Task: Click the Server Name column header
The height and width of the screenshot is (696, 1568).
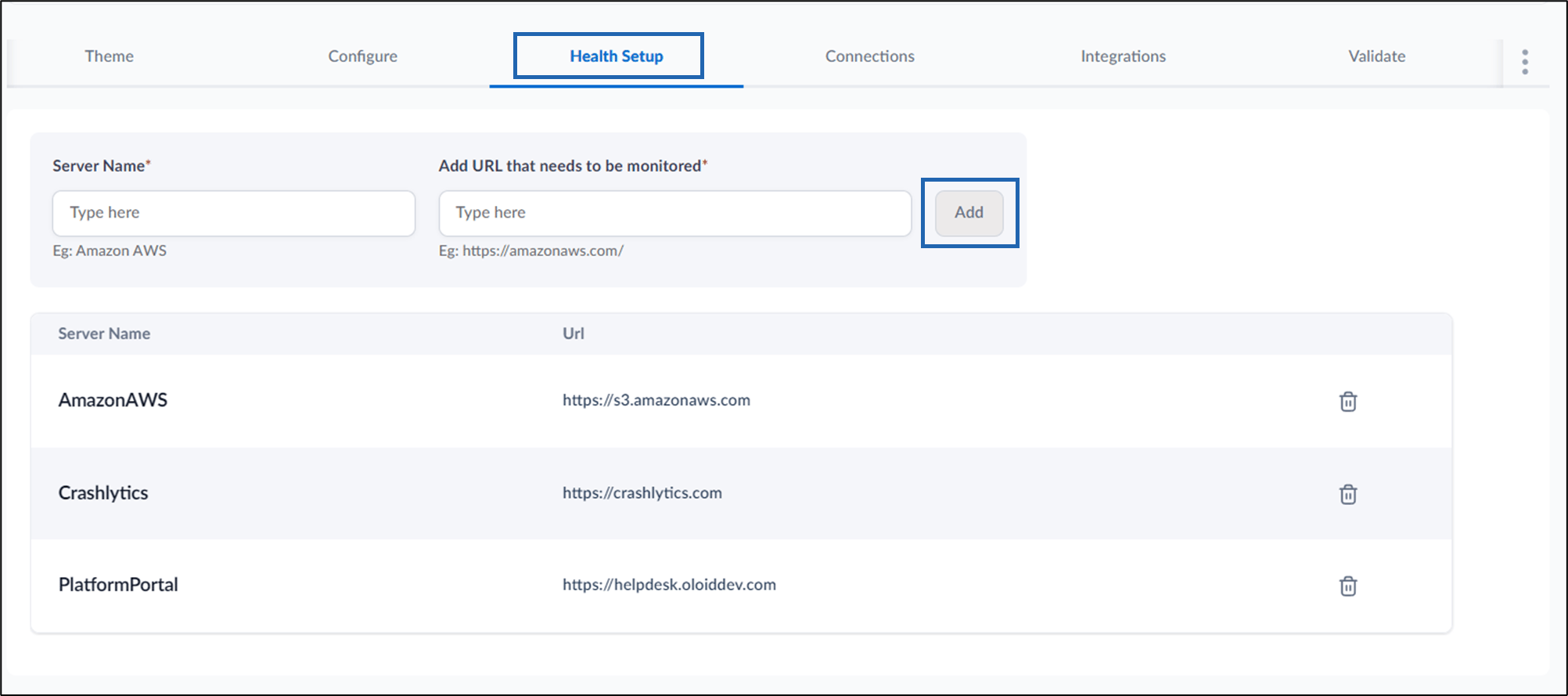Action: click(104, 334)
